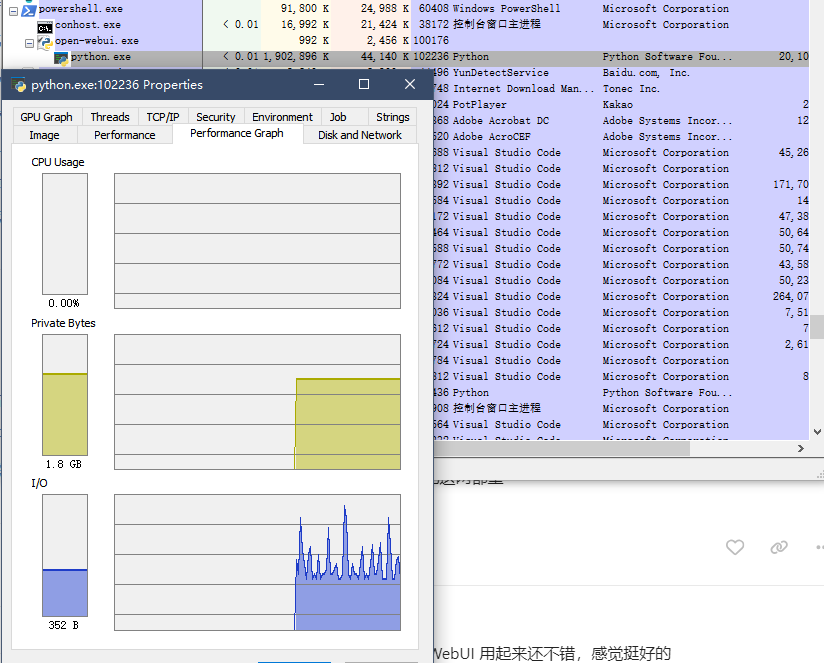
Task: Open the Disk and Network tab
Action: click(360, 135)
